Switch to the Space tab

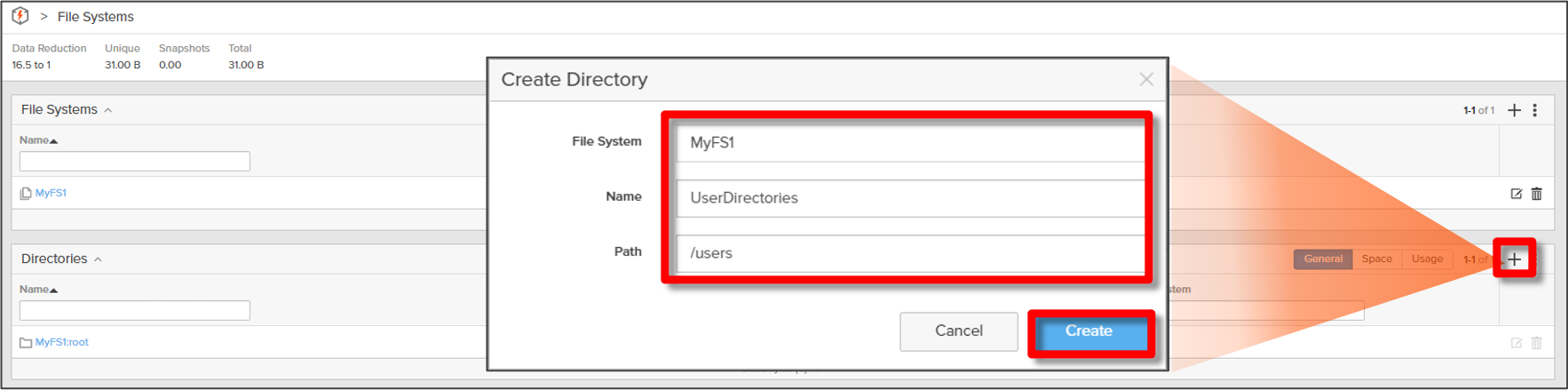point(1376,259)
